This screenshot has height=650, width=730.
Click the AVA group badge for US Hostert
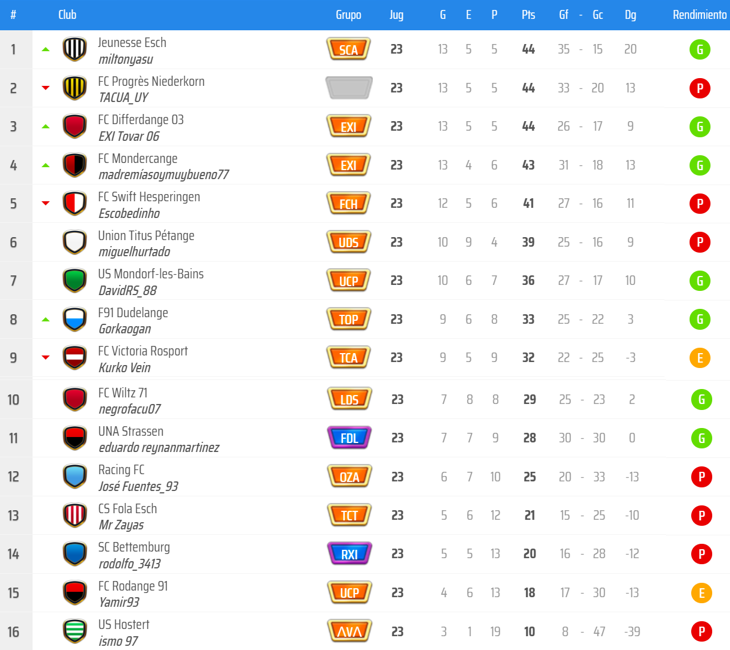click(350, 631)
